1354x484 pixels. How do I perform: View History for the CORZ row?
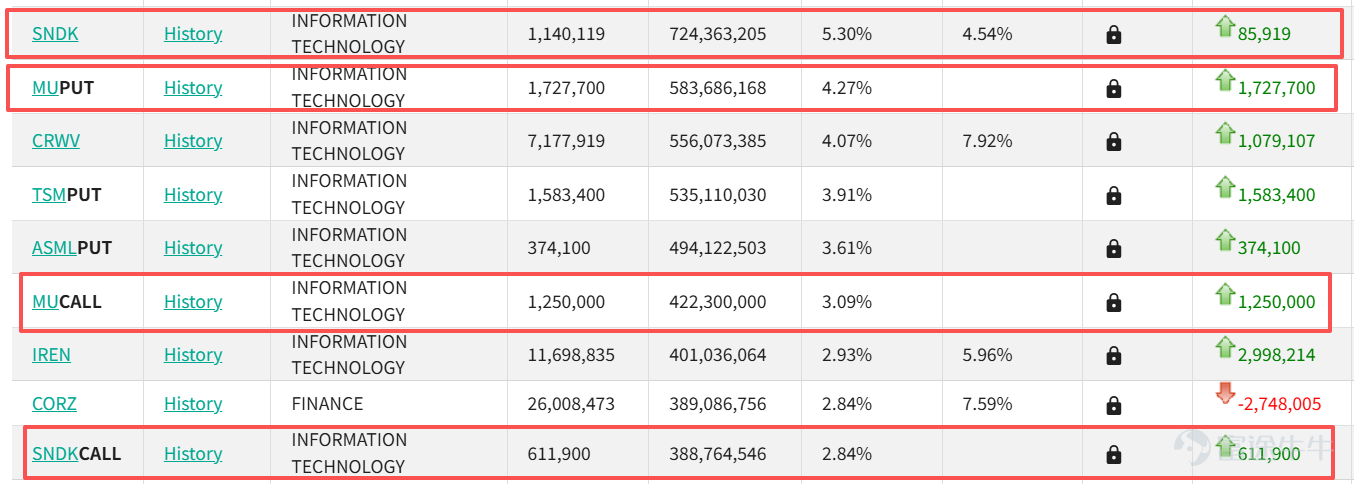[x=193, y=404]
